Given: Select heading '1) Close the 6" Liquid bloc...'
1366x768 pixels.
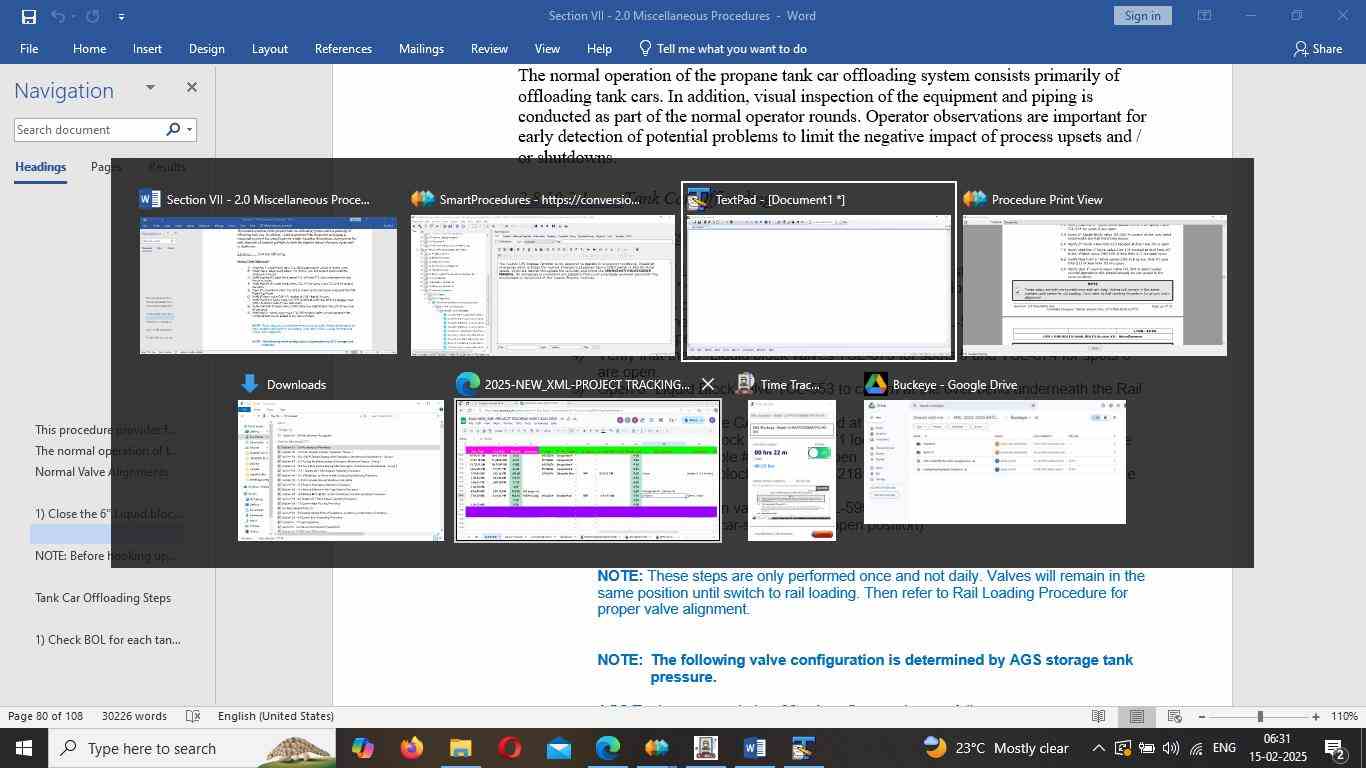Looking at the screenshot, I should tap(109, 514).
